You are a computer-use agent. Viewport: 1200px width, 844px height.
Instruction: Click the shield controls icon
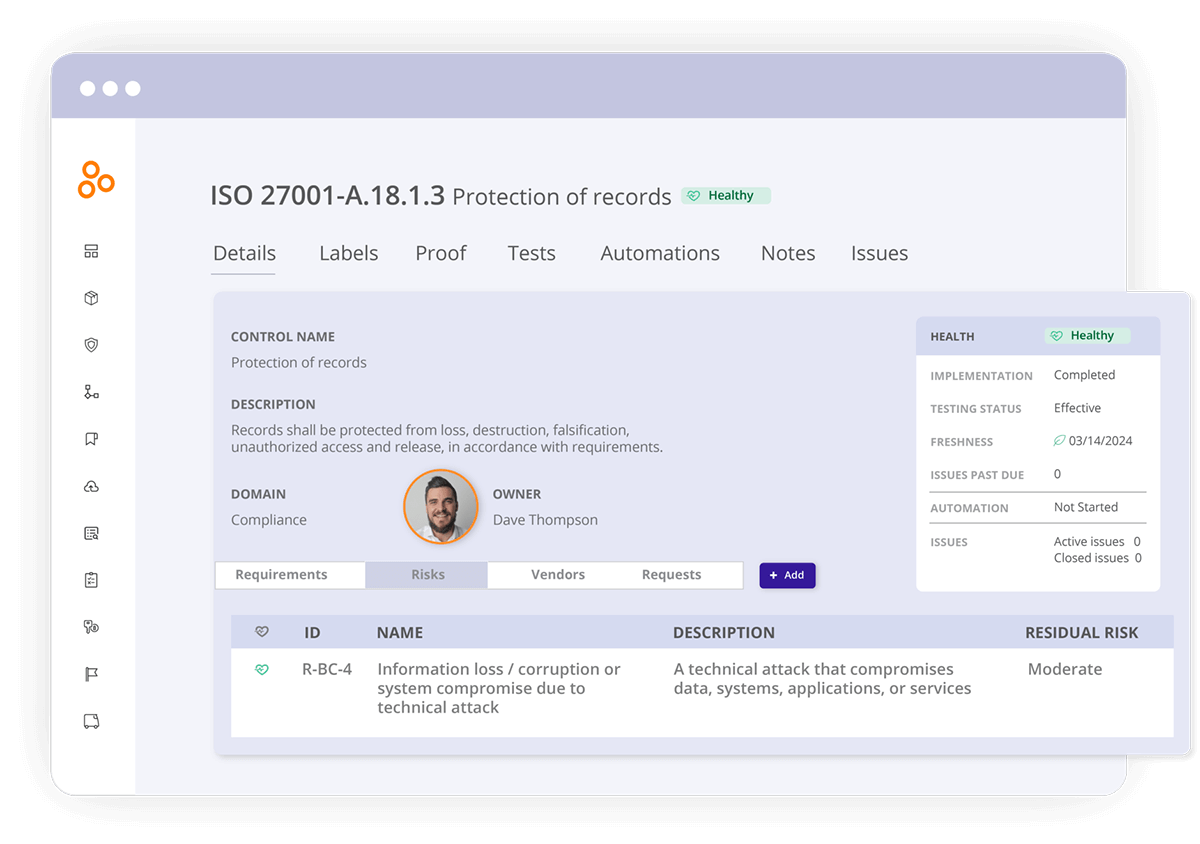[x=91, y=344]
